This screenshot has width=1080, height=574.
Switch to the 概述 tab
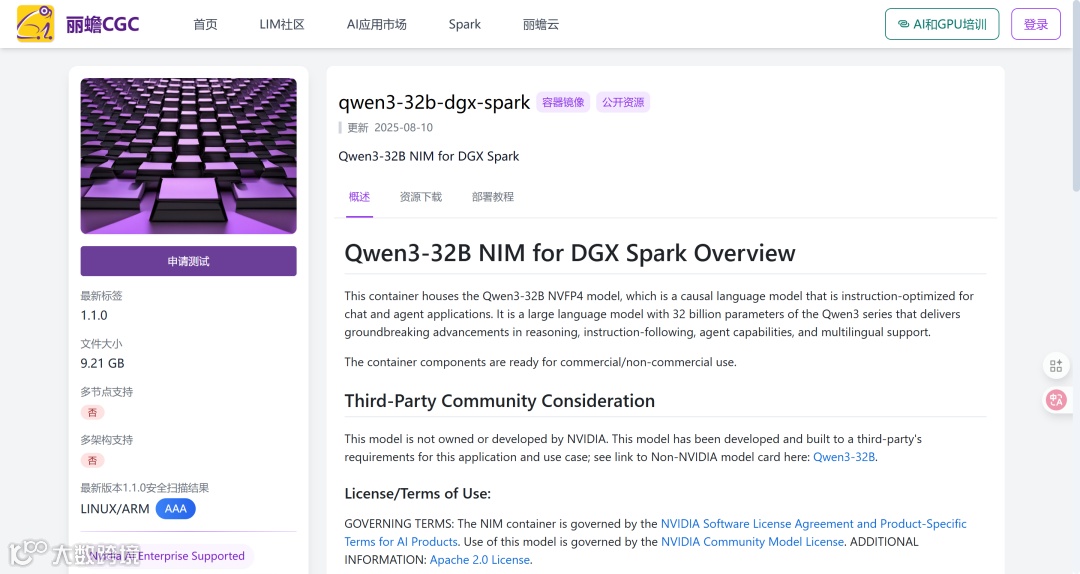pyautogui.click(x=360, y=197)
